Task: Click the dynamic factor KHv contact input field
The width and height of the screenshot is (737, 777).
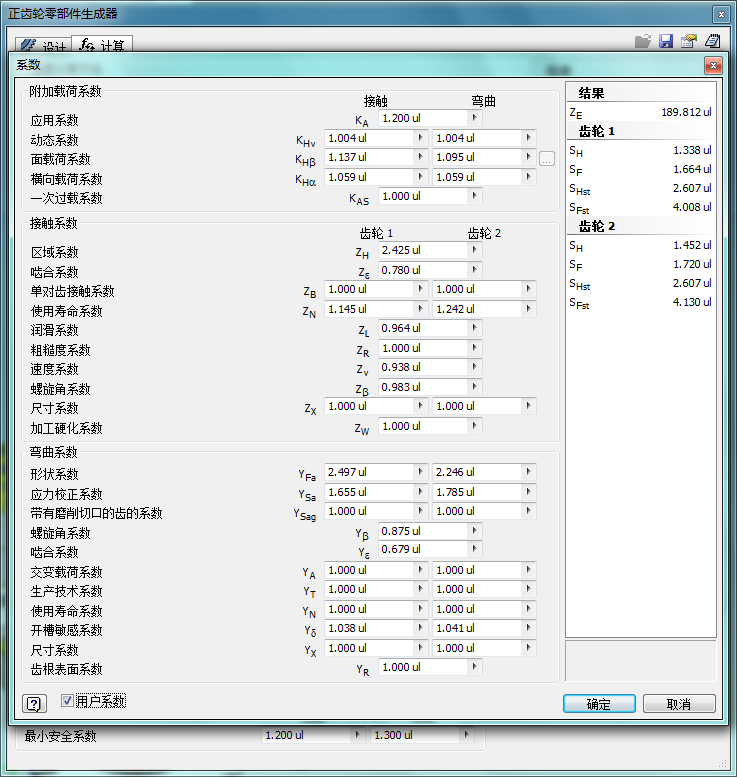Action: click(368, 138)
